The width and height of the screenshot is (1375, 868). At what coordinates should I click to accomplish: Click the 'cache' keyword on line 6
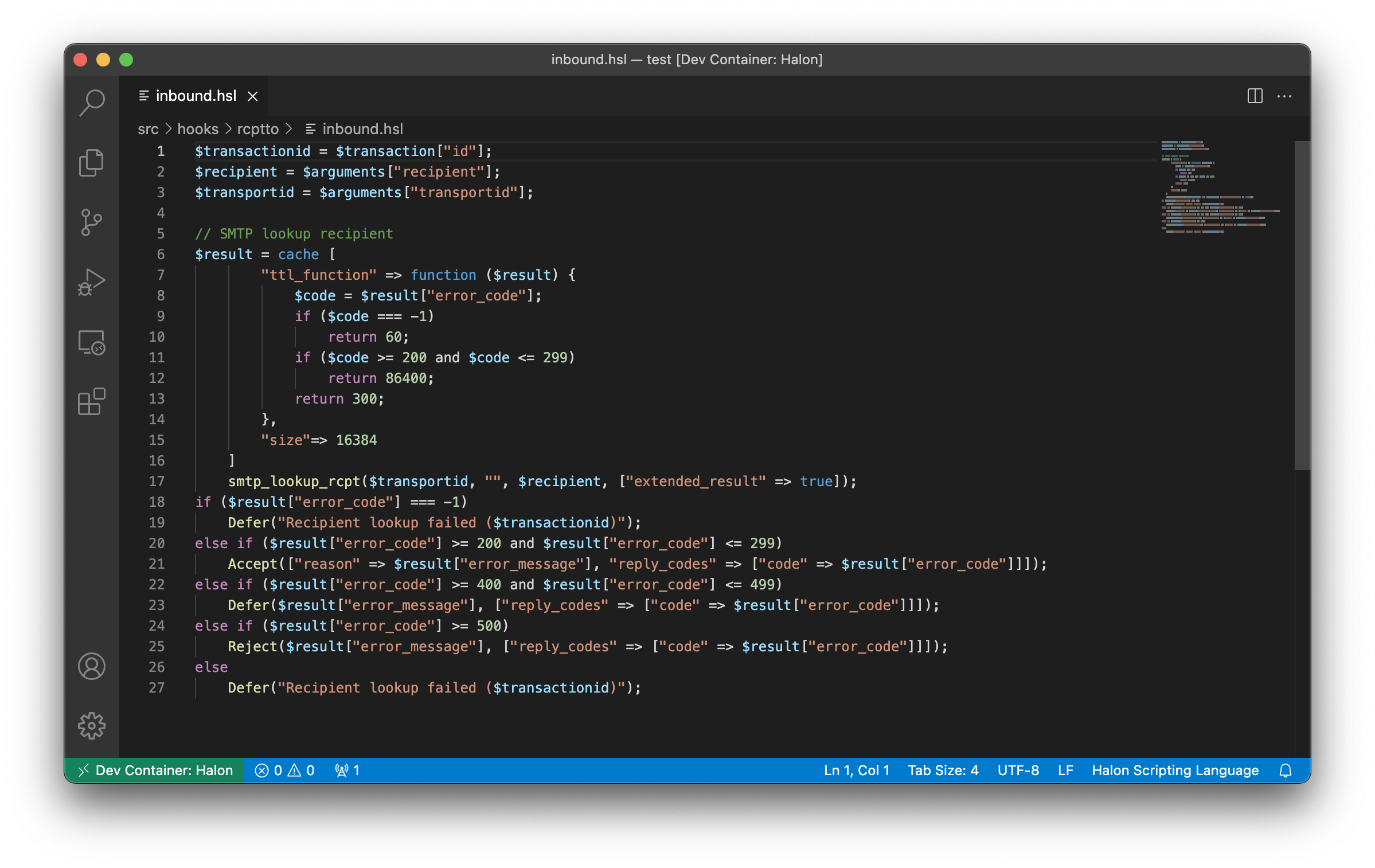(x=298, y=255)
